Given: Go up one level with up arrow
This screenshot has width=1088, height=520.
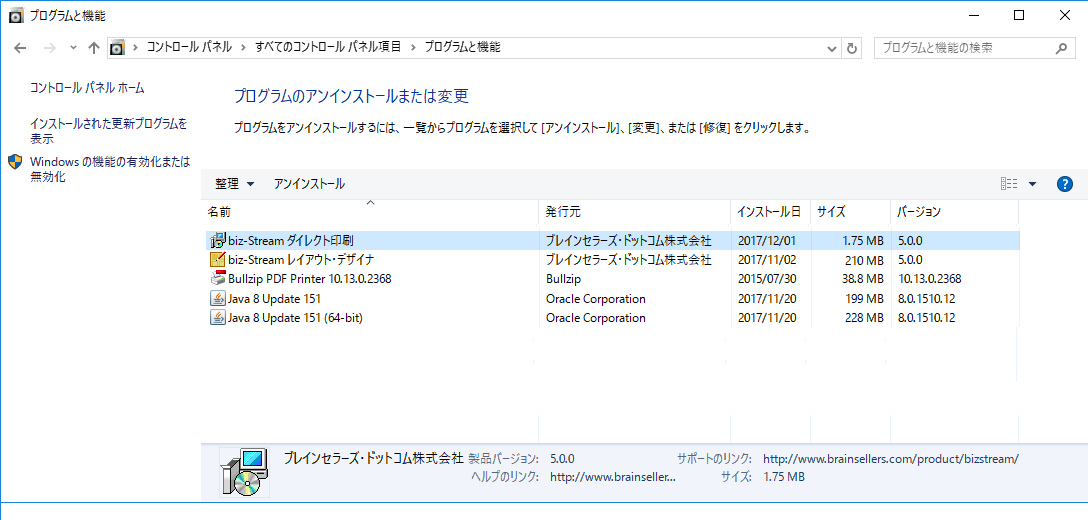Looking at the screenshot, I should tap(94, 48).
